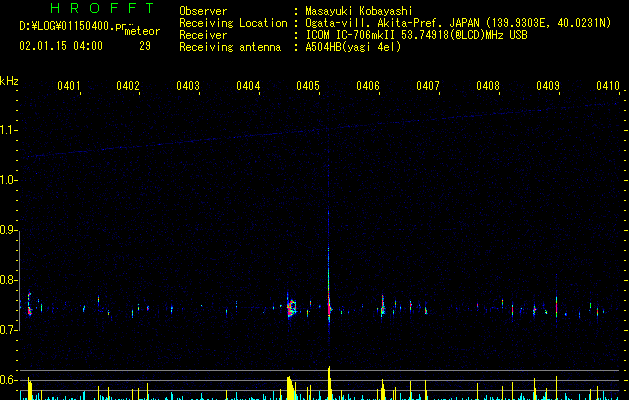The width and height of the screenshot is (629, 400).
Task: Click the 'Receiver' field label
Action: pyautogui.click(x=203, y=35)
